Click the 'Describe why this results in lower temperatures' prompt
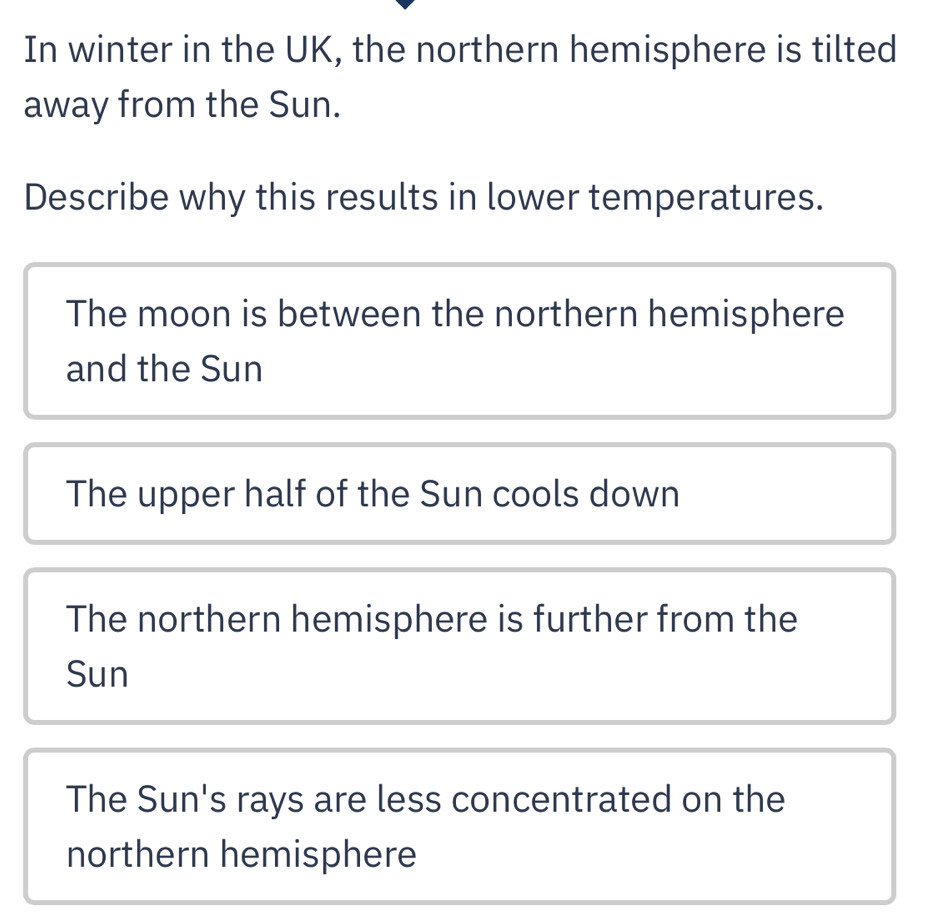The width and height of the screenshot is (930, 914). pyautogui.click(x=425, y=197)
